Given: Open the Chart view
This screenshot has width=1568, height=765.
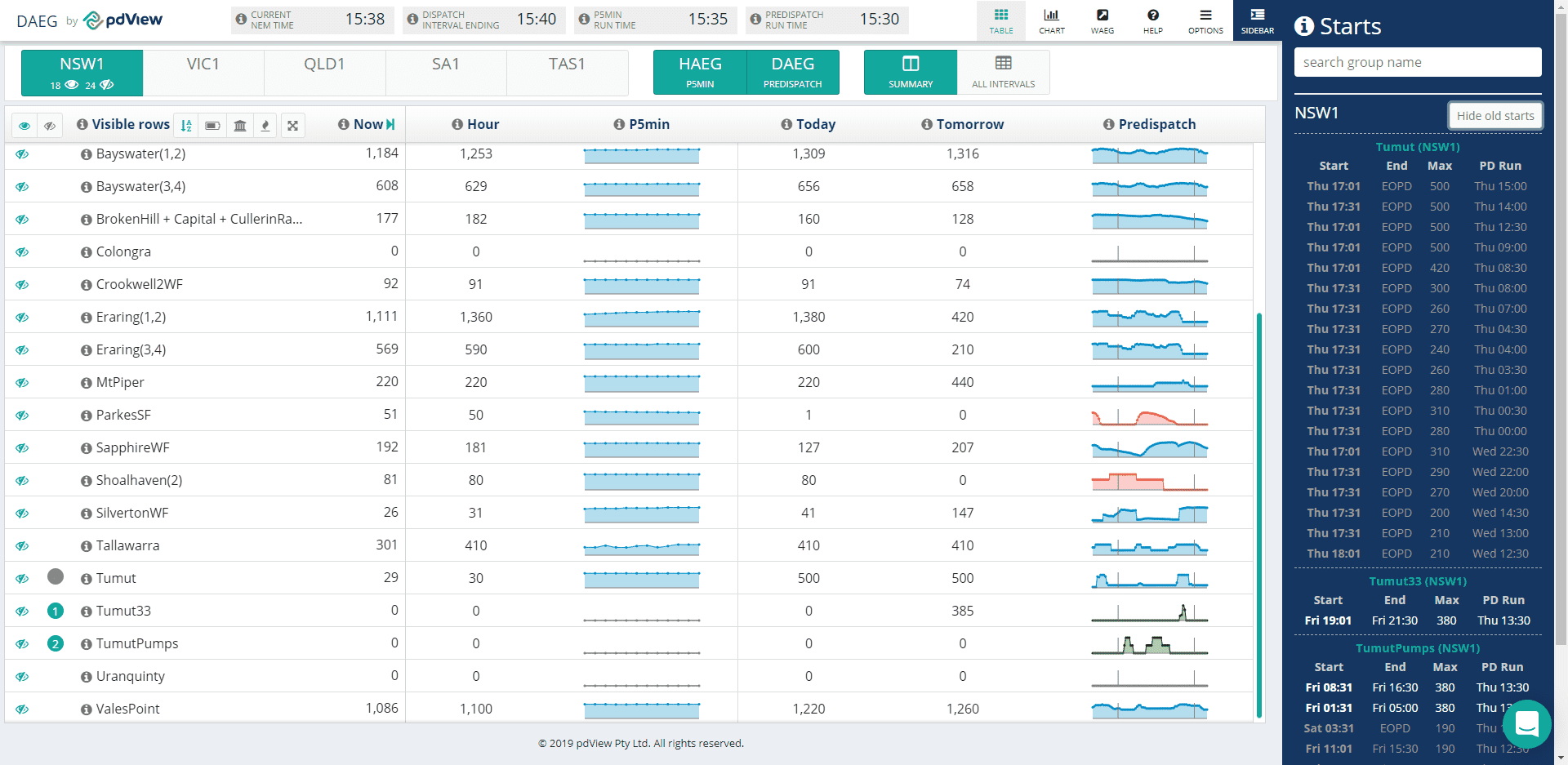Looking at the screenshot, I should [1051, 20].
